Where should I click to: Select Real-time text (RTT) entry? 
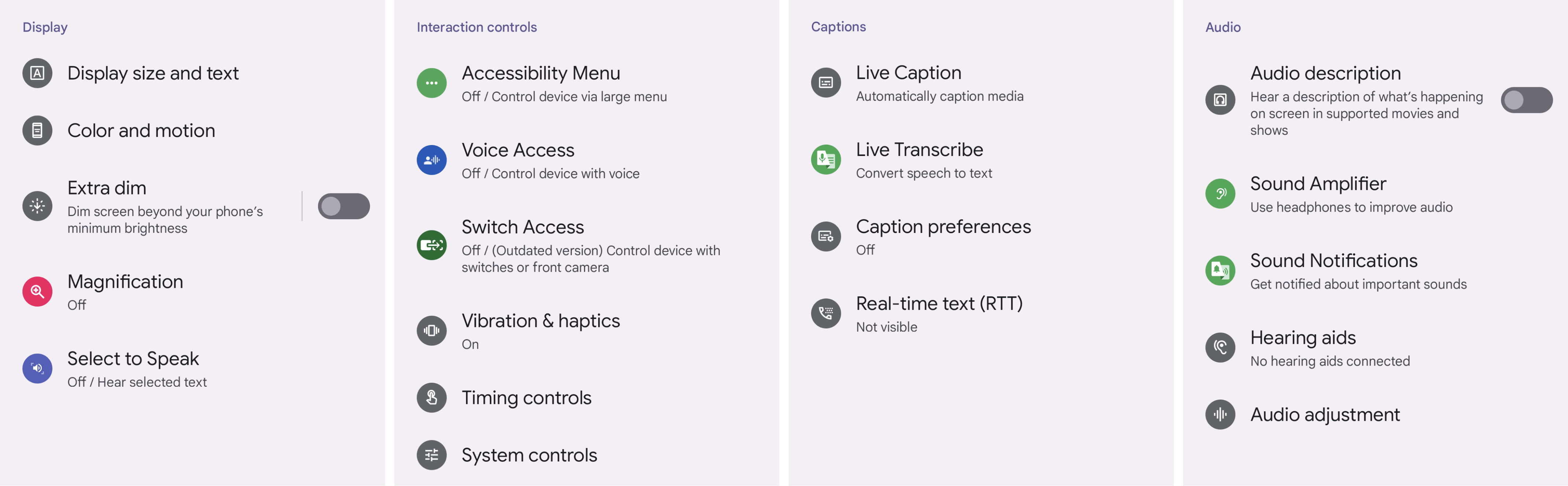981,313
